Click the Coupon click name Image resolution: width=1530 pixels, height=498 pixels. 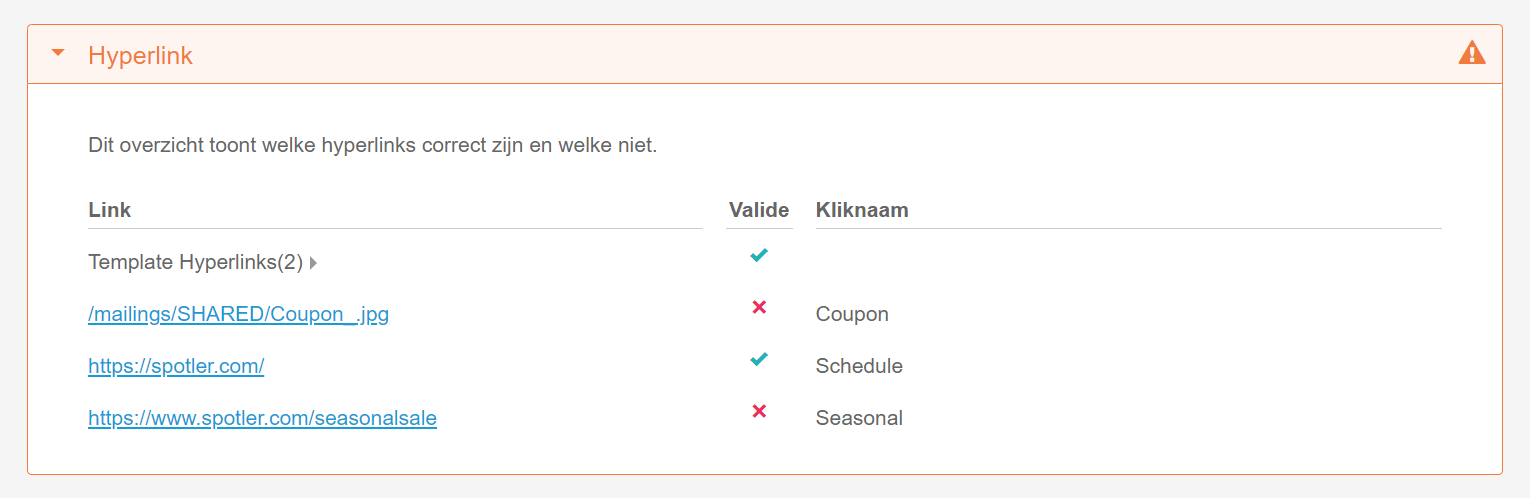point(852,314)
